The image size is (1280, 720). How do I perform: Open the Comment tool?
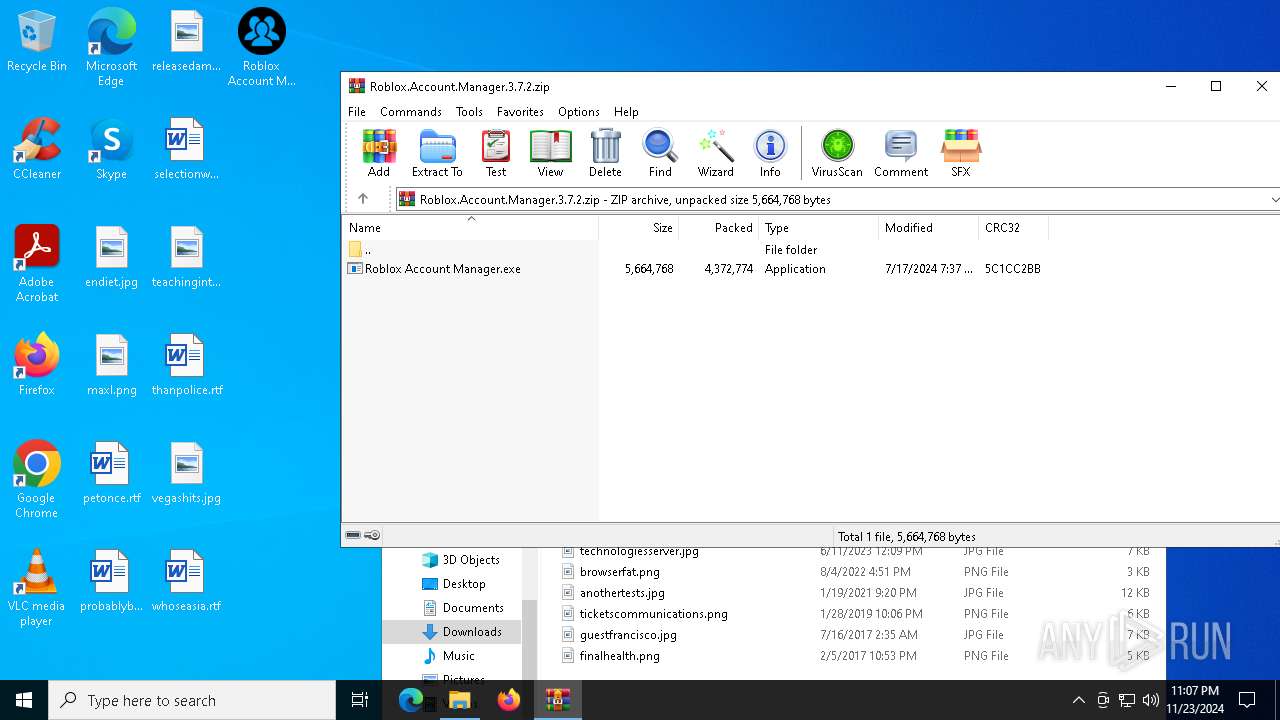(901, 153)
